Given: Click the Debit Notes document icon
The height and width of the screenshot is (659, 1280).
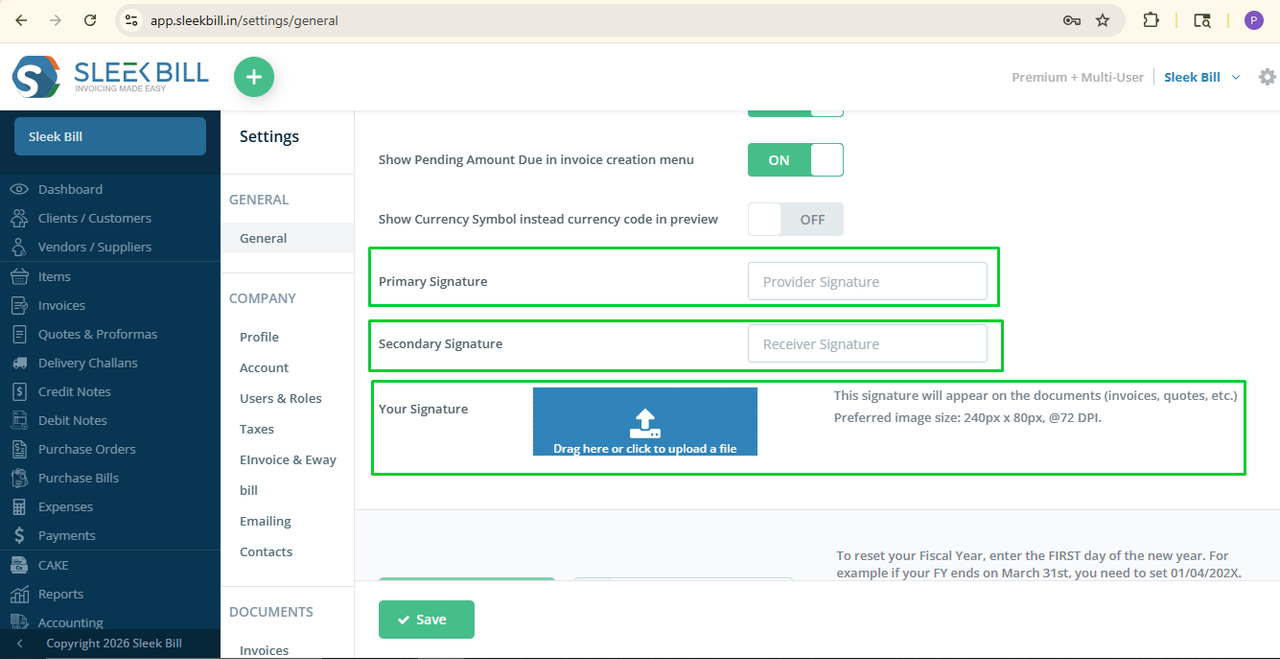Looking at the screenshot, I should coord(19,420).
